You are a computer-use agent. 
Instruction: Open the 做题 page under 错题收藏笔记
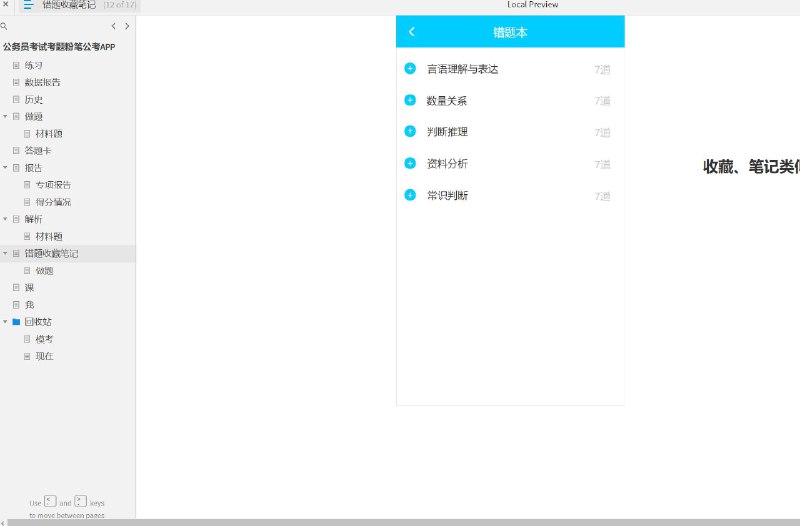pos(44,270)
